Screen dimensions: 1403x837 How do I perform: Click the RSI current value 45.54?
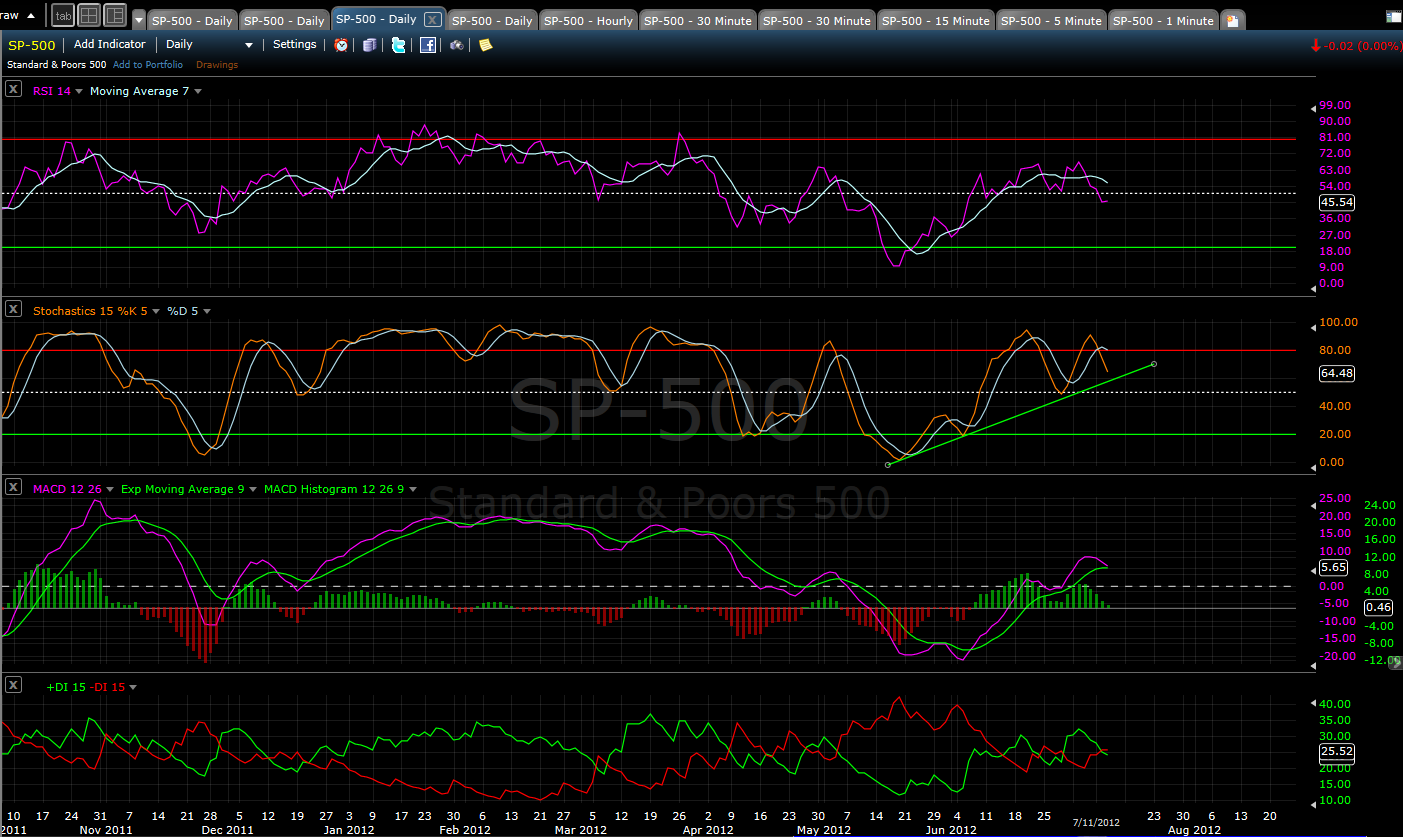pos(1337,201)
